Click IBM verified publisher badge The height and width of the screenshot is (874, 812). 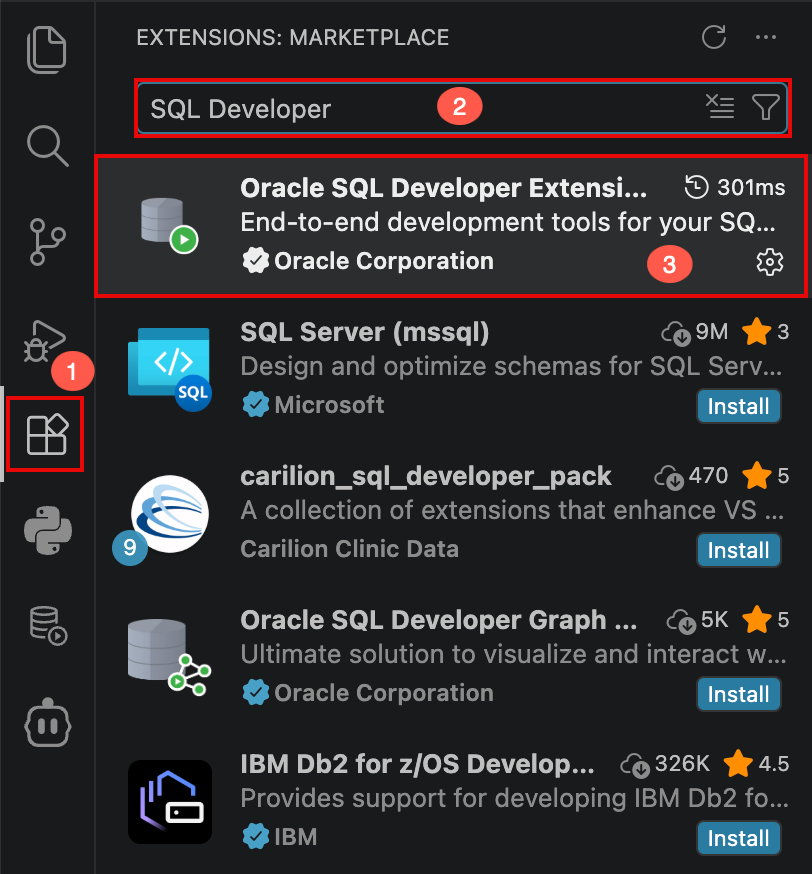coord(256,837)
